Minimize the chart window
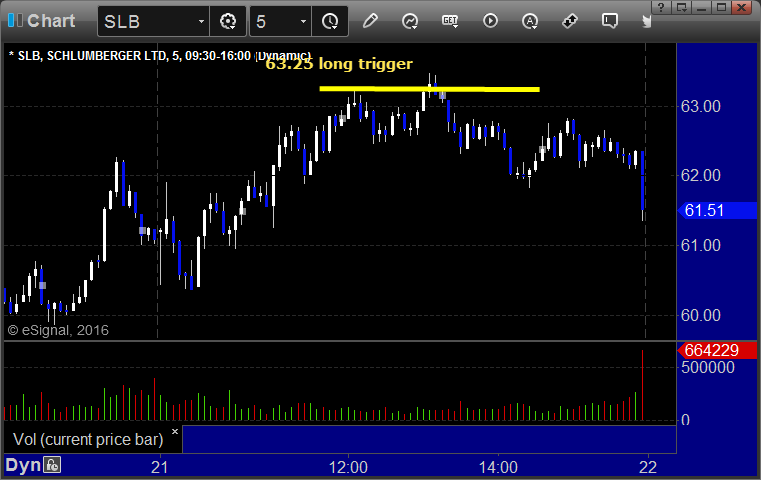The height and width of the screenshot is (480, 761). click(x=702, y=7)
